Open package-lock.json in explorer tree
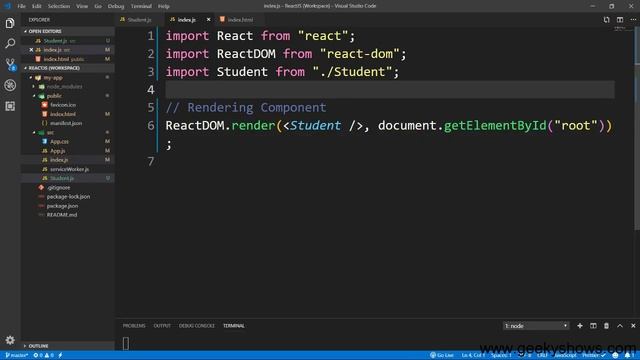The height and width of the screenshot is (360, 640). click(x=68, y=197)
